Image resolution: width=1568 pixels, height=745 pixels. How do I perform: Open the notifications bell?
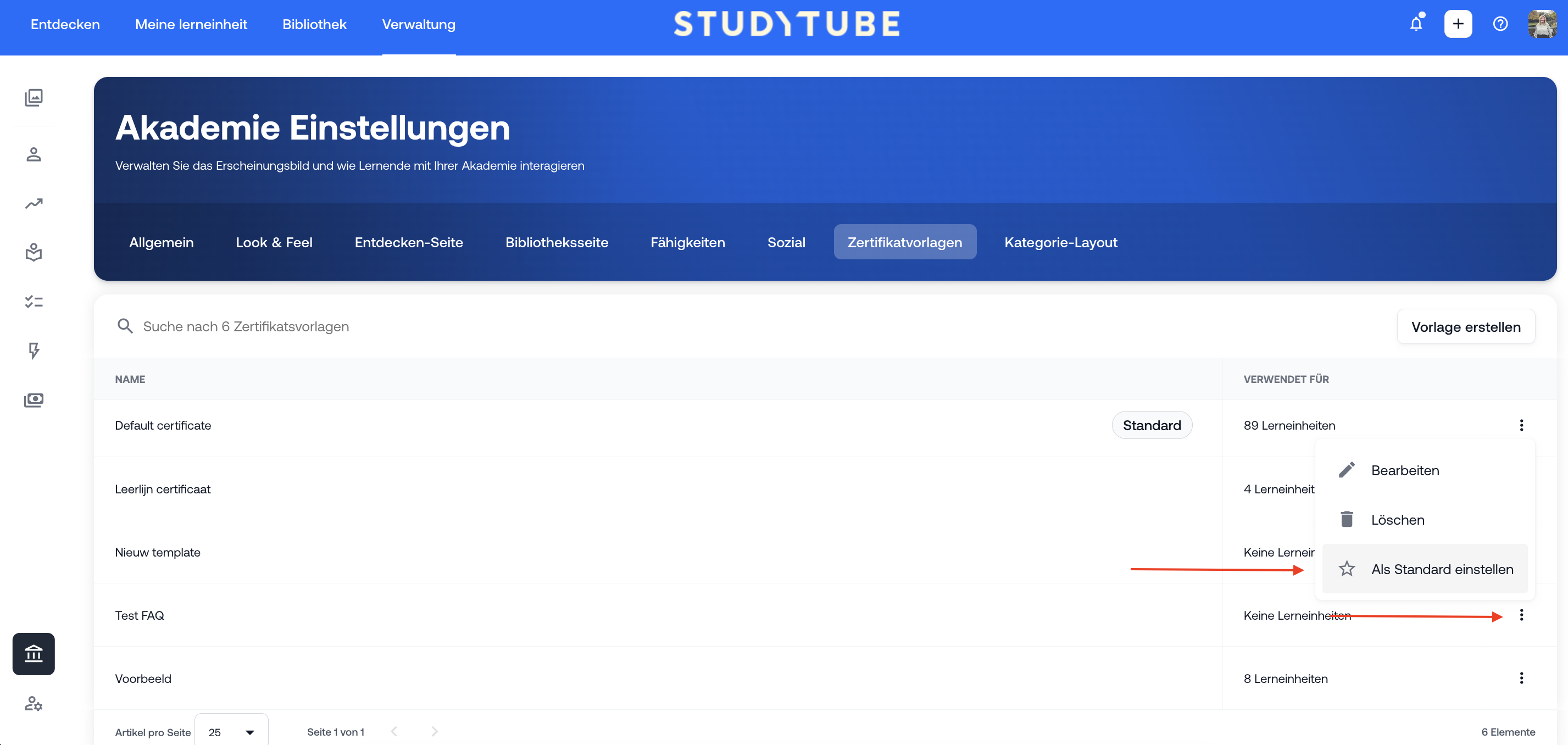point(1416,24)
